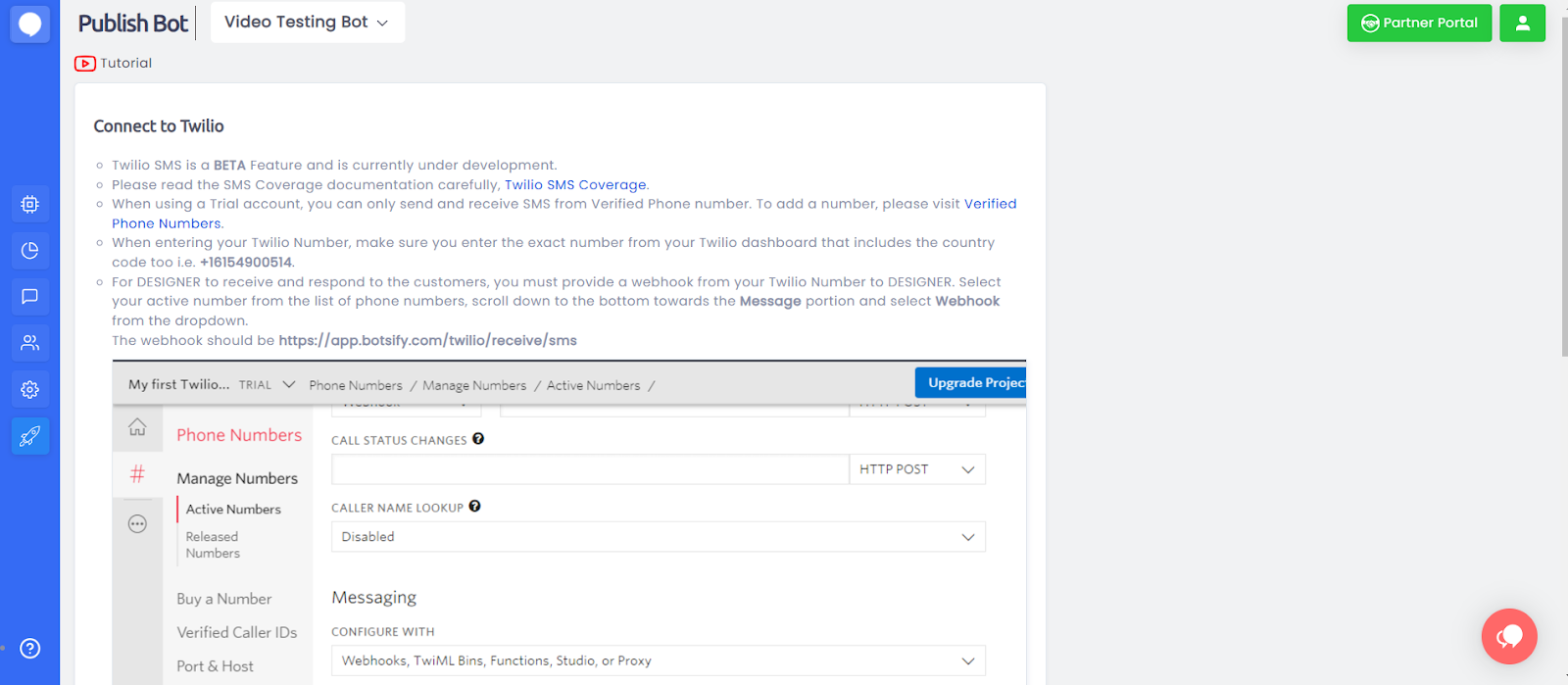Viewport: 1568px width, 685px height.
Task: Open the Configure With Webhooks dropdown
Action: (658, 661)
